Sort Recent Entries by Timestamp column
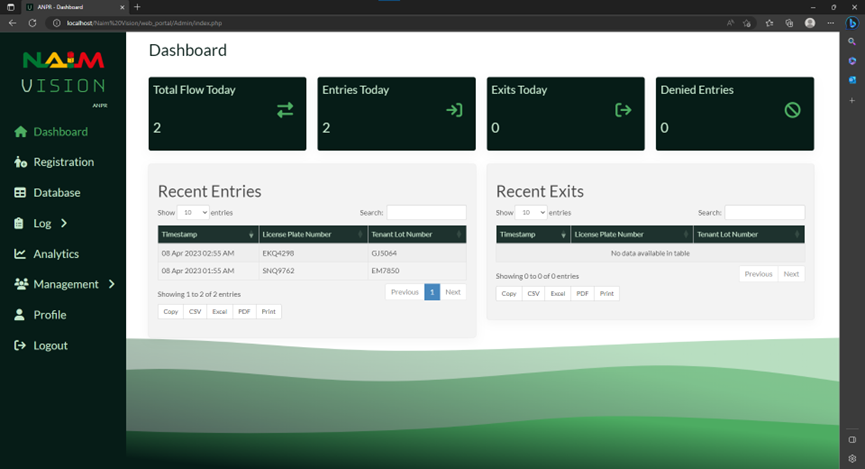This screenshot has width=865, height=469. point(208,234)
